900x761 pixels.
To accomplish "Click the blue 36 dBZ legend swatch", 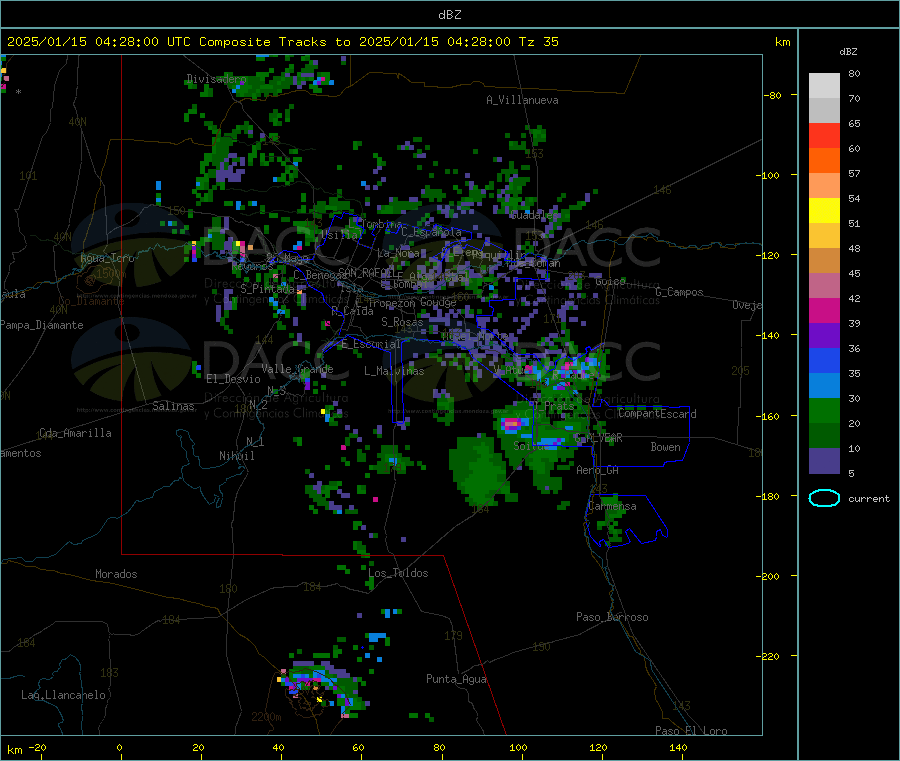I will click(x=824, y=360).
